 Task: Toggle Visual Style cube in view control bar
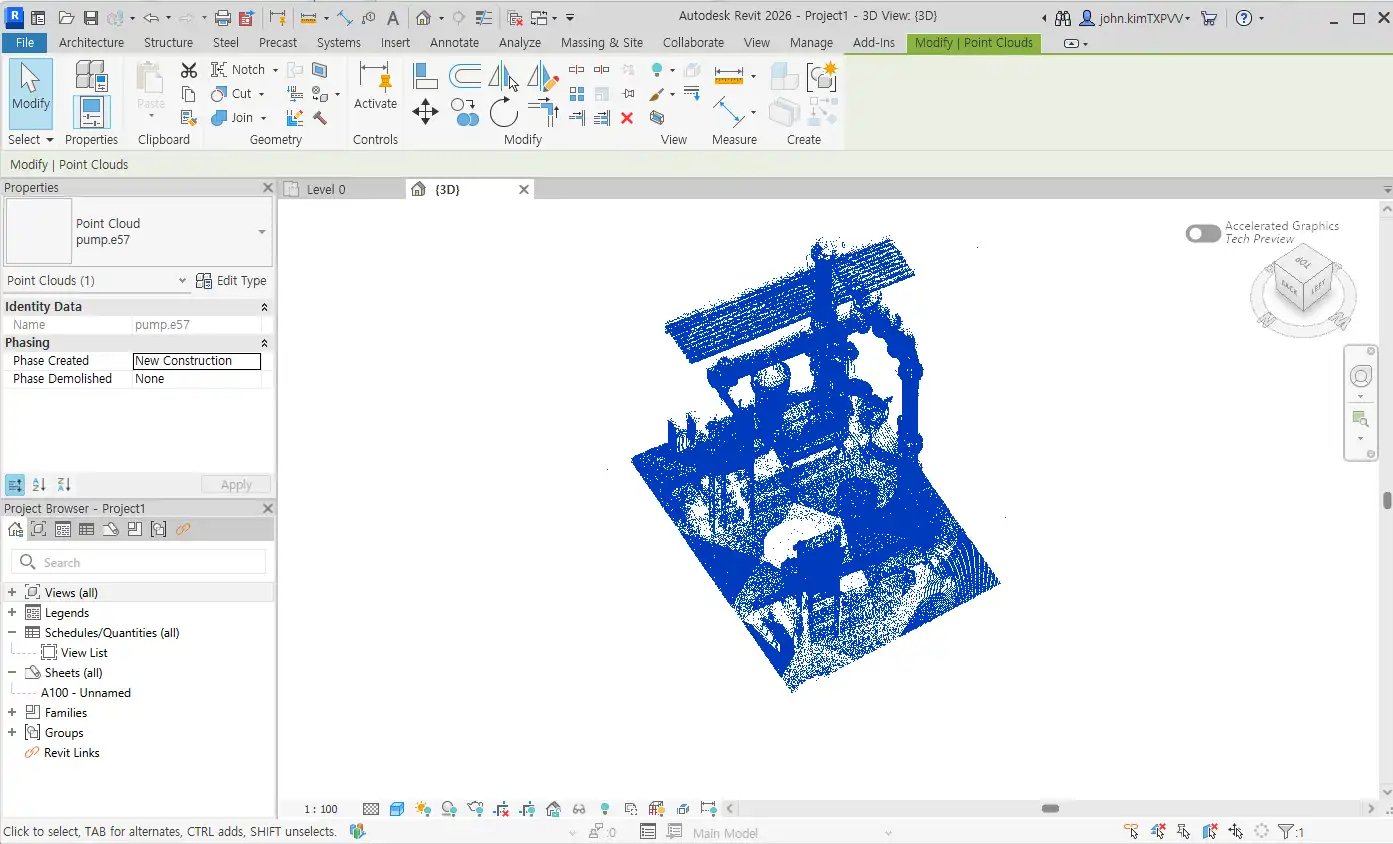[x=397, y=809]
